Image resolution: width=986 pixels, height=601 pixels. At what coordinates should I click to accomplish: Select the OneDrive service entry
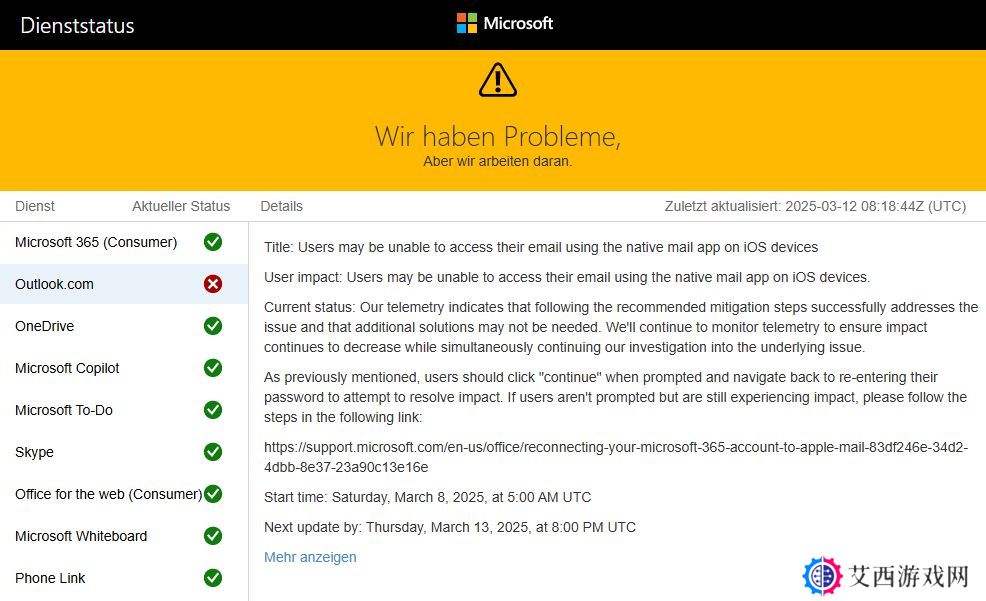124,326
